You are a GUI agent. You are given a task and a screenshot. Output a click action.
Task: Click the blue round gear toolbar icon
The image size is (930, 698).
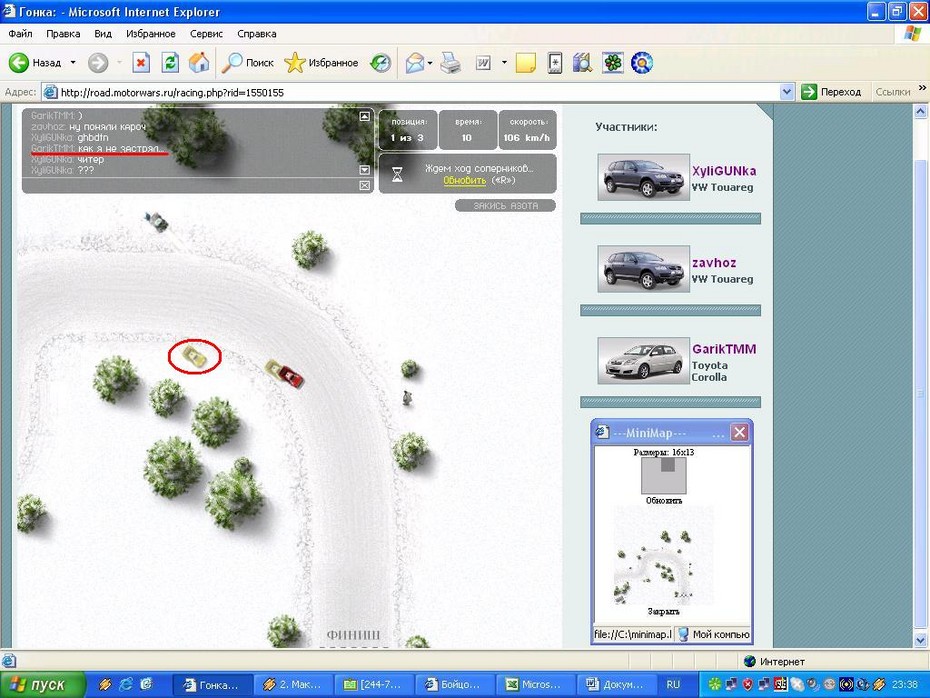click(642, 62)
